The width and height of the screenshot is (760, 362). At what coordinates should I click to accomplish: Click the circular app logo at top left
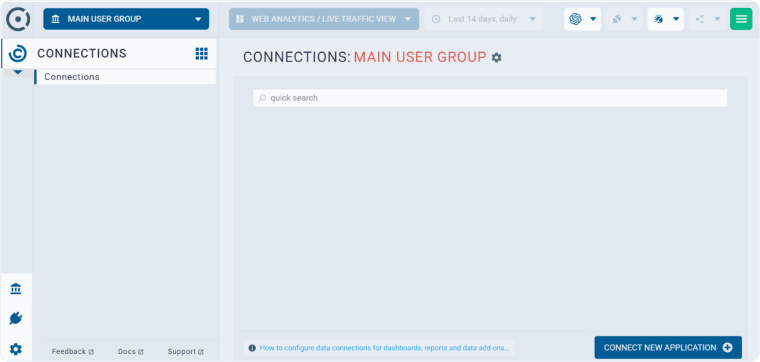[18, 19]
